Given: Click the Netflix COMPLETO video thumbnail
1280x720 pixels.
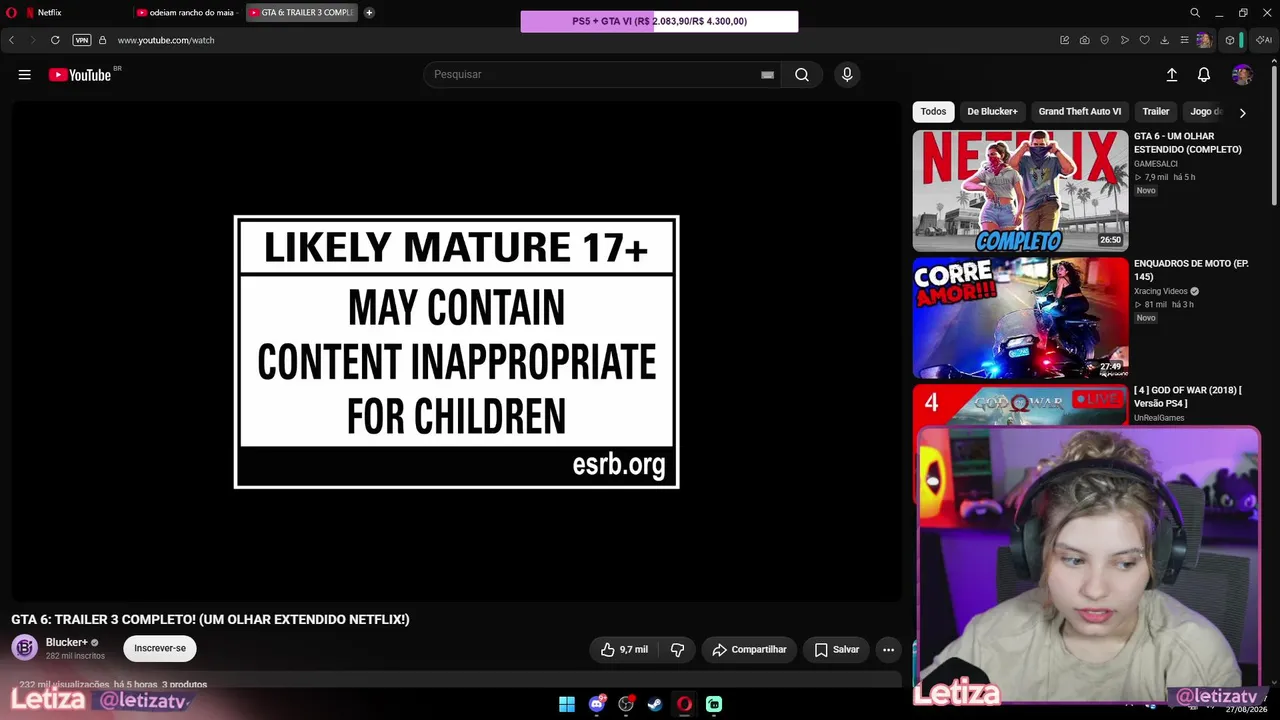Looking at the screenshot, I should point(1020,191).
